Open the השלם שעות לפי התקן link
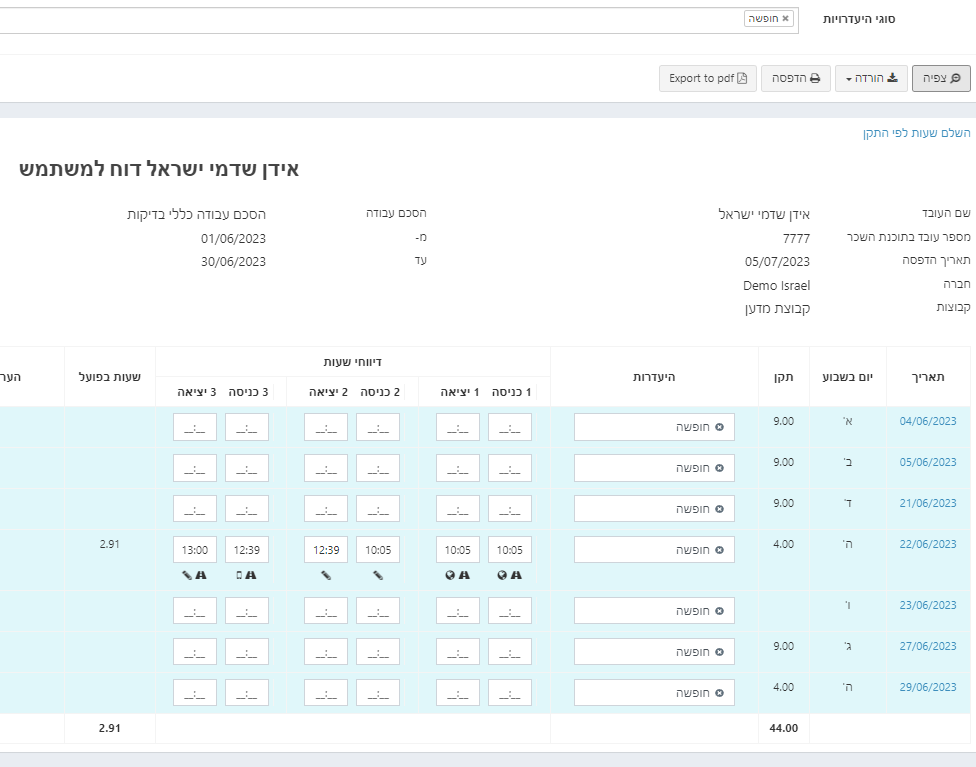The image size is (976, 767). click(916, 133)
